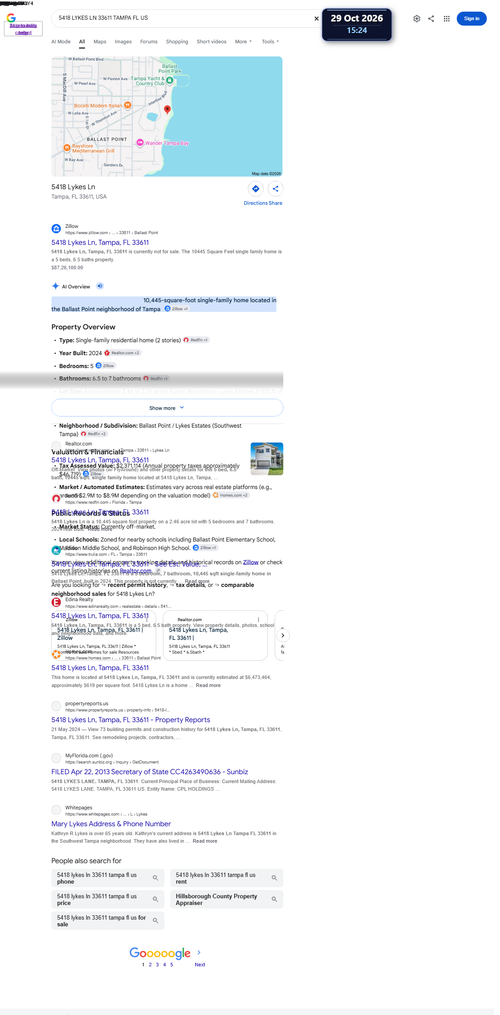The height and width of the screenshot is (1015, 500).
Task: Click the 'propertyreports.us' site name
Action: coord(87,704)
